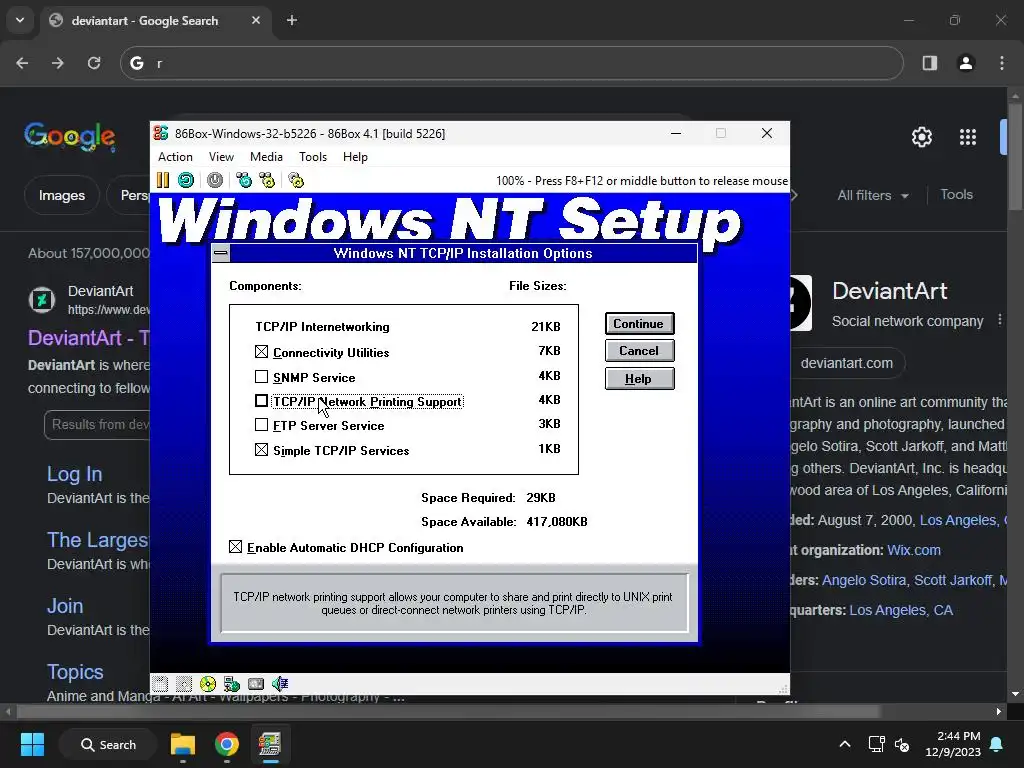Click Tools button on Google results
The image size is (1024, 768).
(x=956, y=195)
